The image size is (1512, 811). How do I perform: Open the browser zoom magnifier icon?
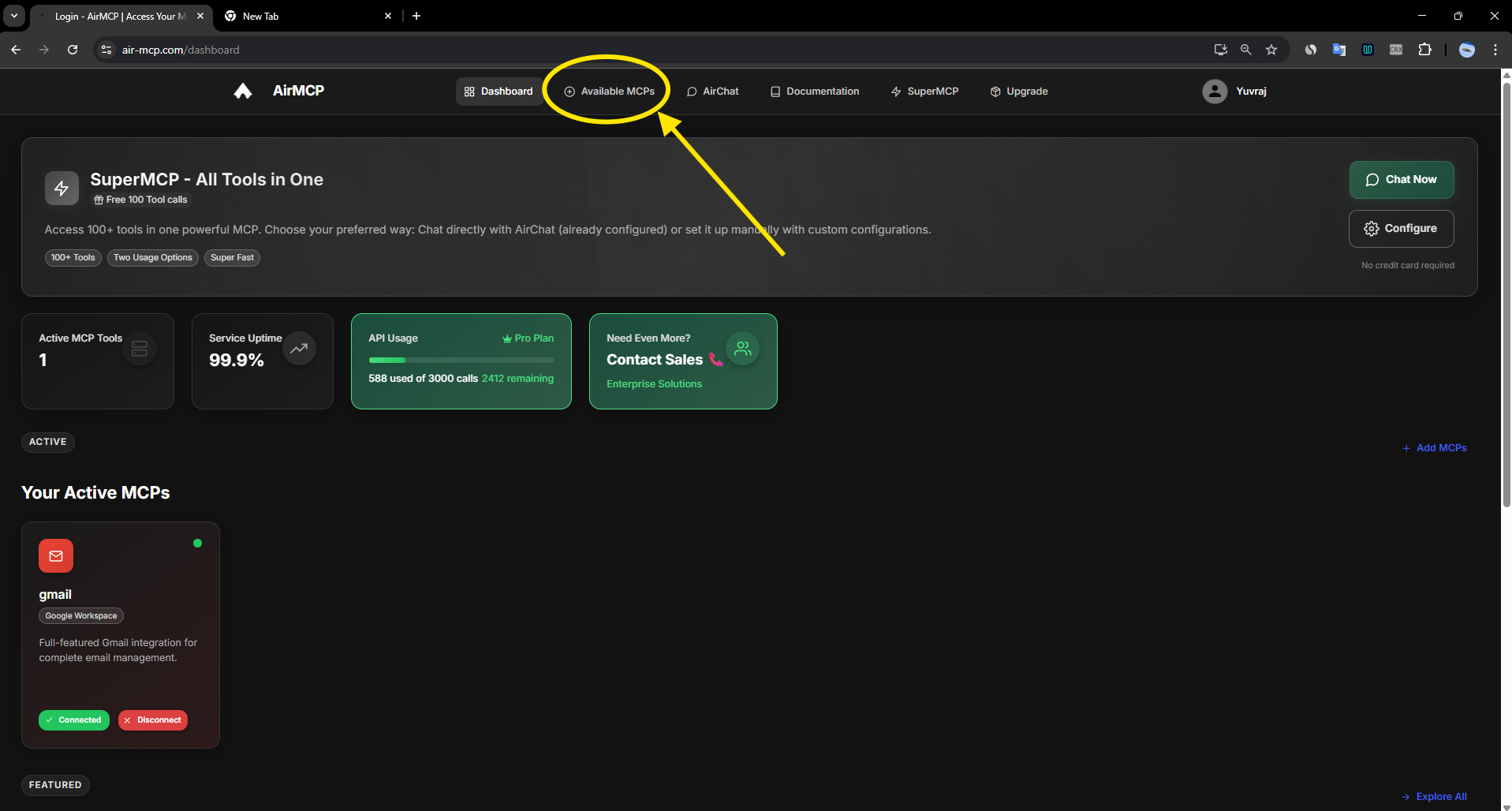[x=1246, y=50]
